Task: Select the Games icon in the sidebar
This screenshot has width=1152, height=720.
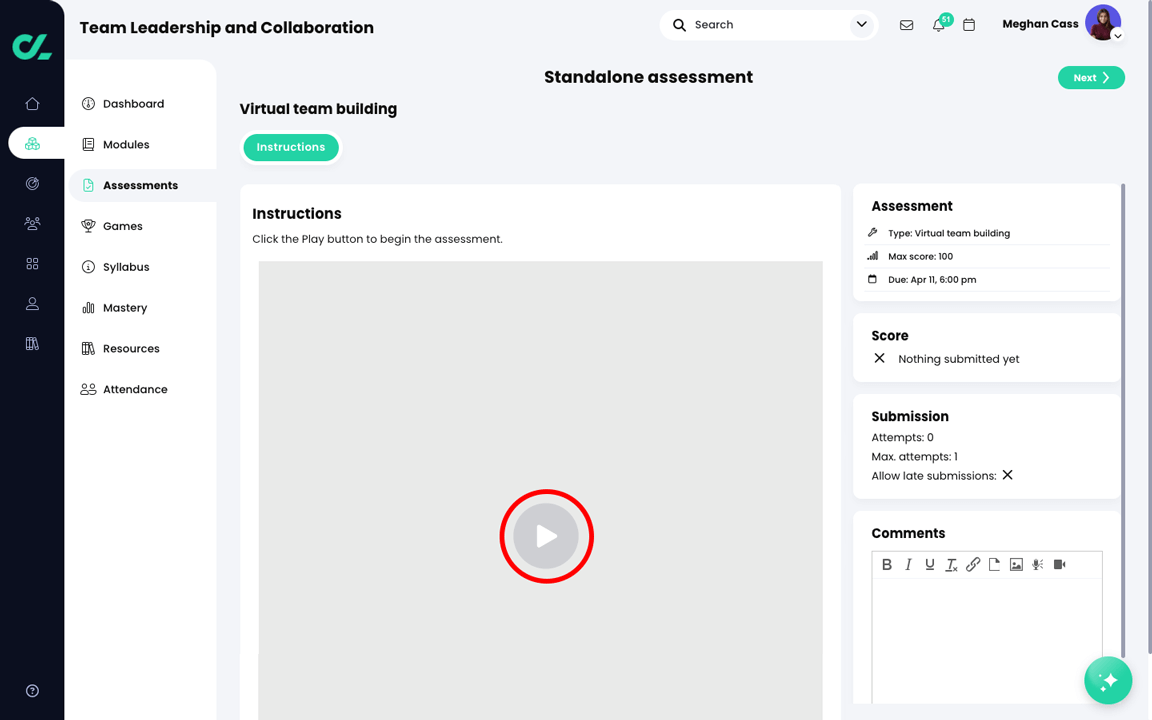Action: (89, 225)
